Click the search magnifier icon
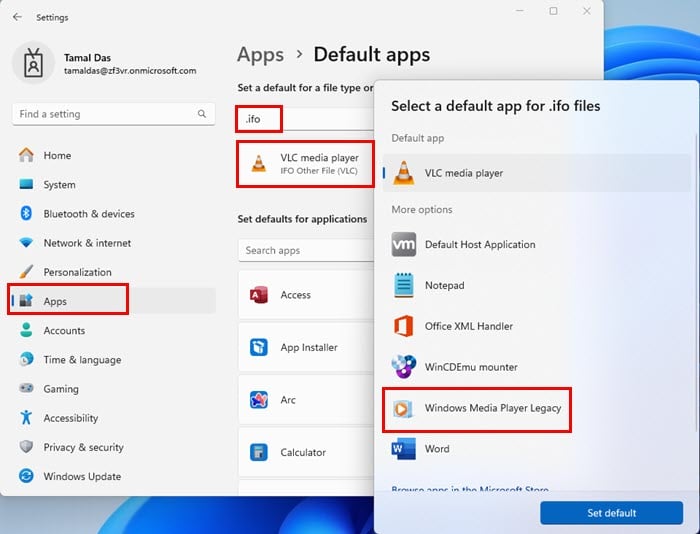The width and height of the screenshot is (700, 534). coord(202,114)
